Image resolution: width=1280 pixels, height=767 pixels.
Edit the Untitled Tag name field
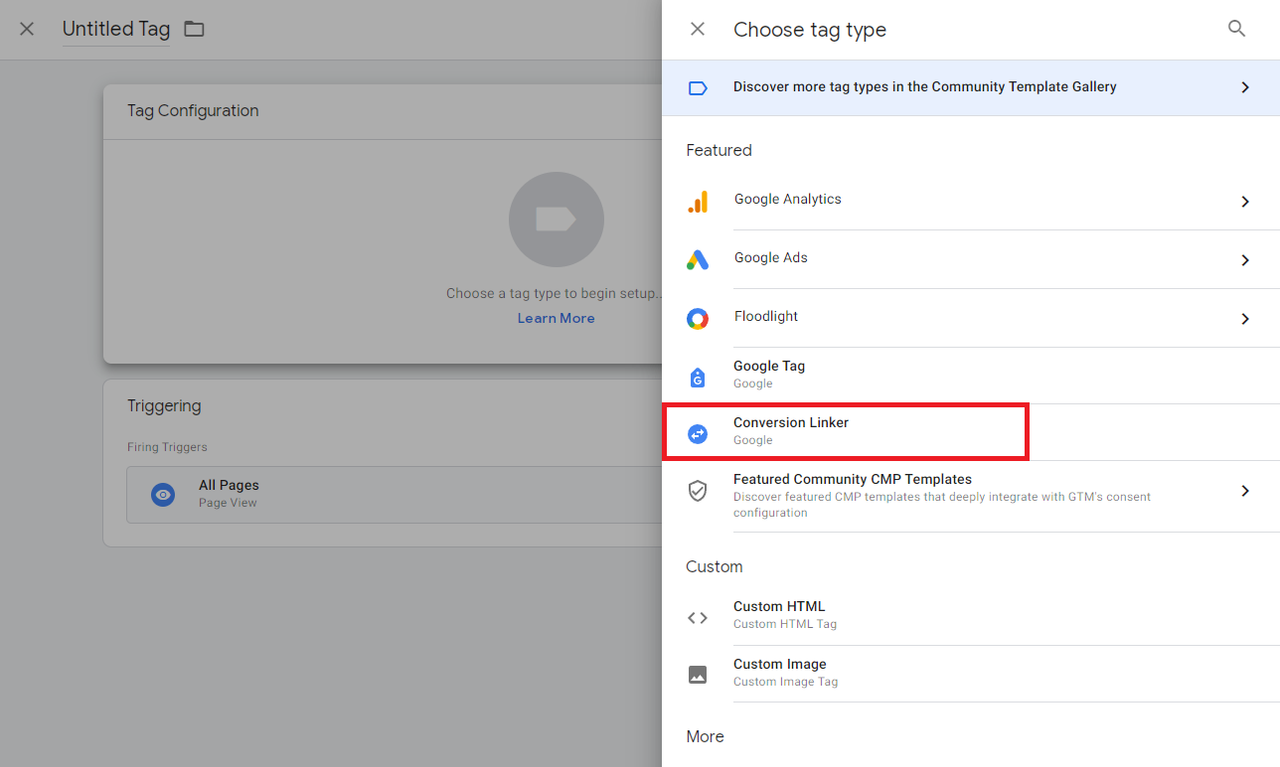(116, 30)
